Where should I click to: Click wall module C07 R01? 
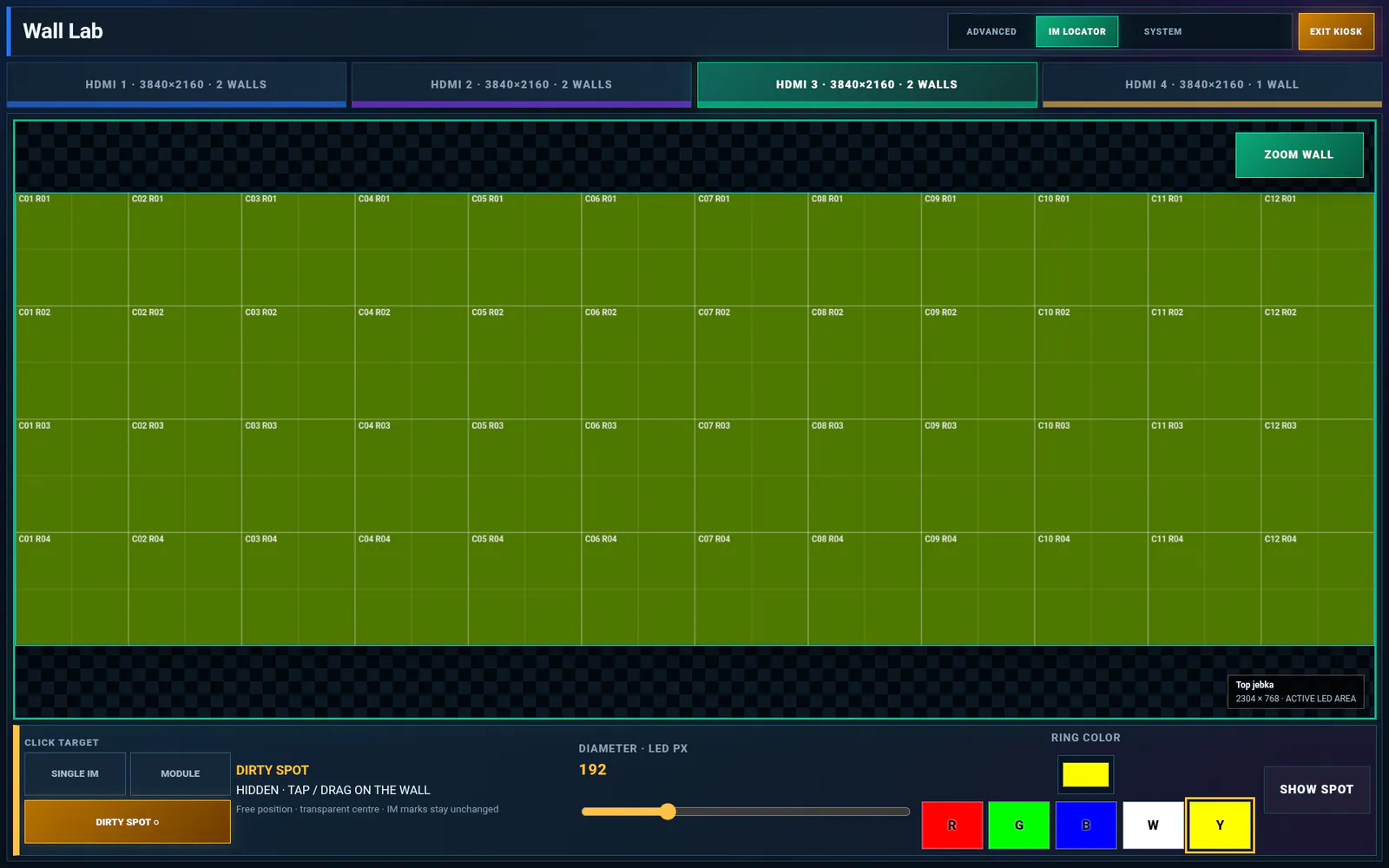click(751, 249)
